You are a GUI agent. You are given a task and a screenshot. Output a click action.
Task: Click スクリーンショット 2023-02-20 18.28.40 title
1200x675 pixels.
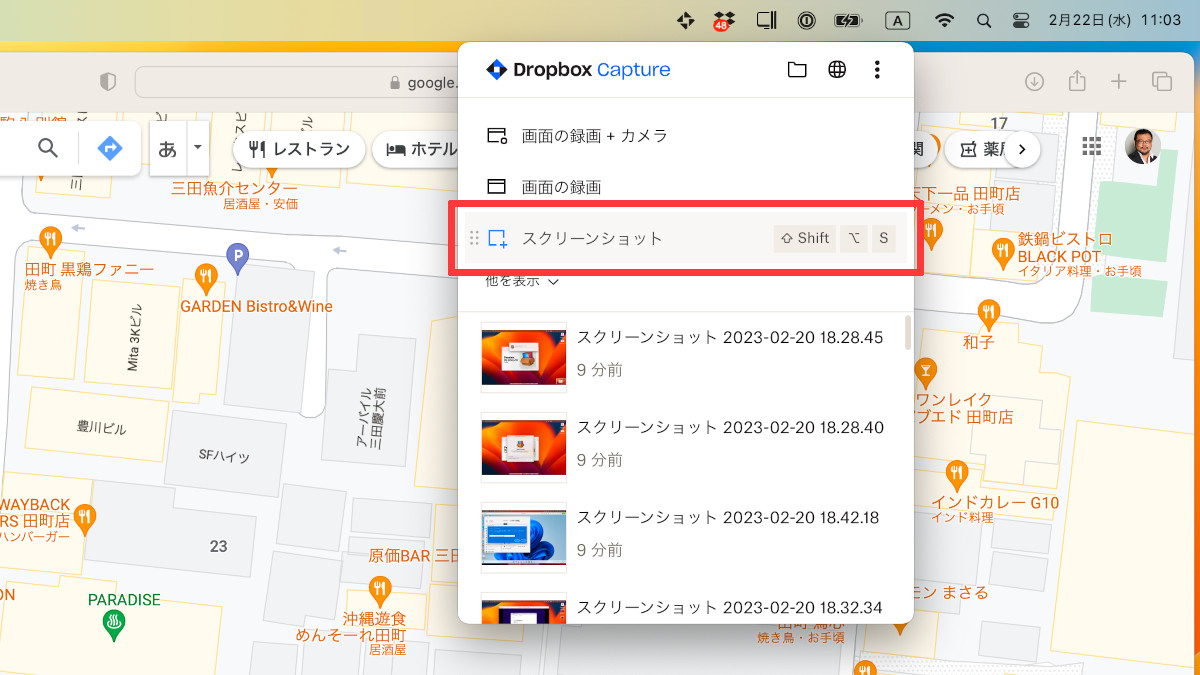click(x=730, y=427)
